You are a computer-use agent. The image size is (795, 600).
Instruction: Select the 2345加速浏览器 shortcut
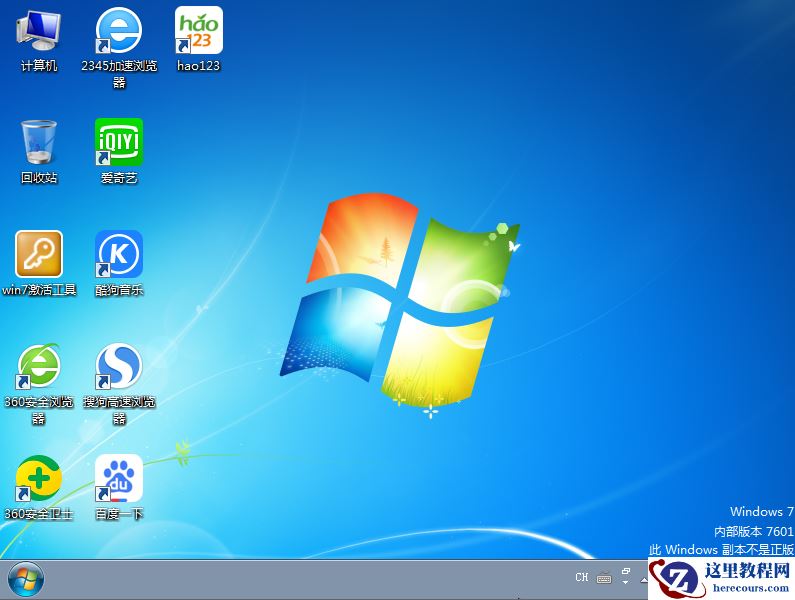coord(119,48)
